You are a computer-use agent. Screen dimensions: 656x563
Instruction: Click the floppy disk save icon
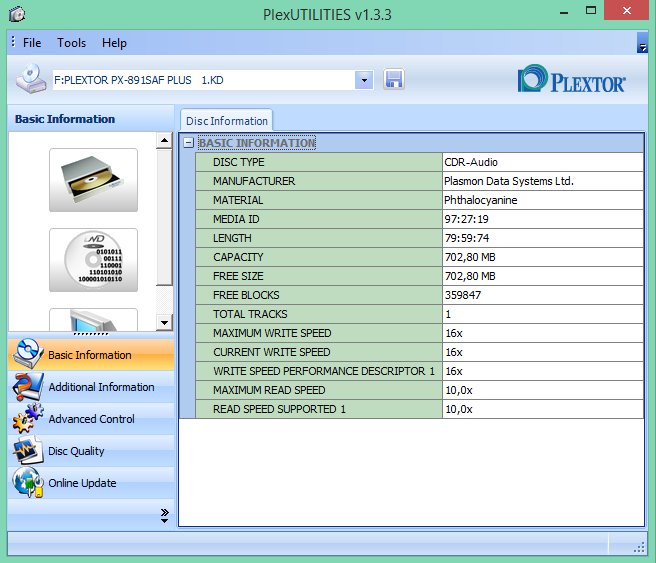394,79
